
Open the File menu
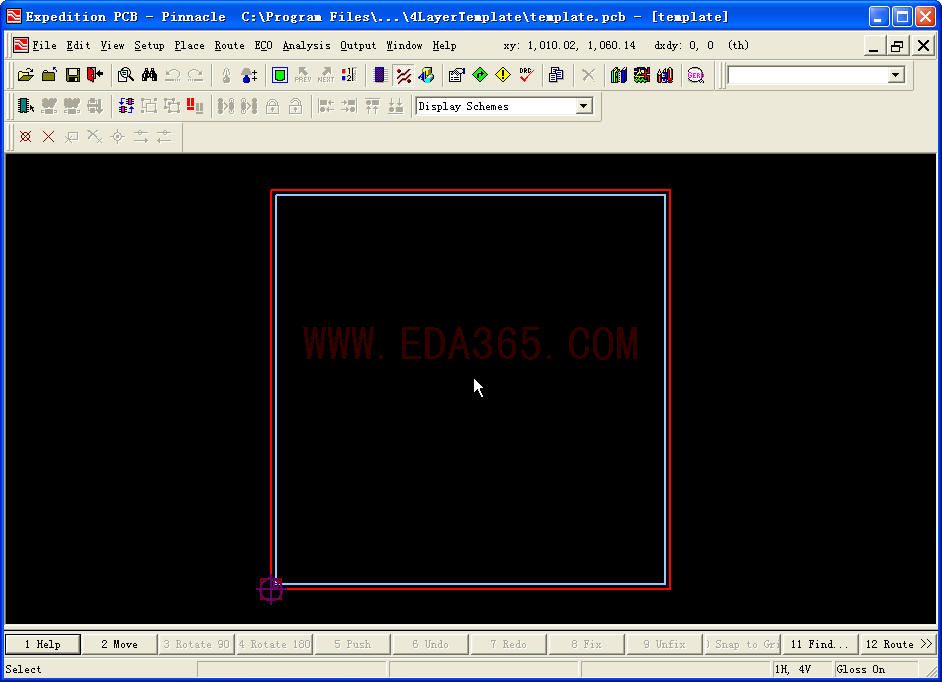click(x=44, y=46)
